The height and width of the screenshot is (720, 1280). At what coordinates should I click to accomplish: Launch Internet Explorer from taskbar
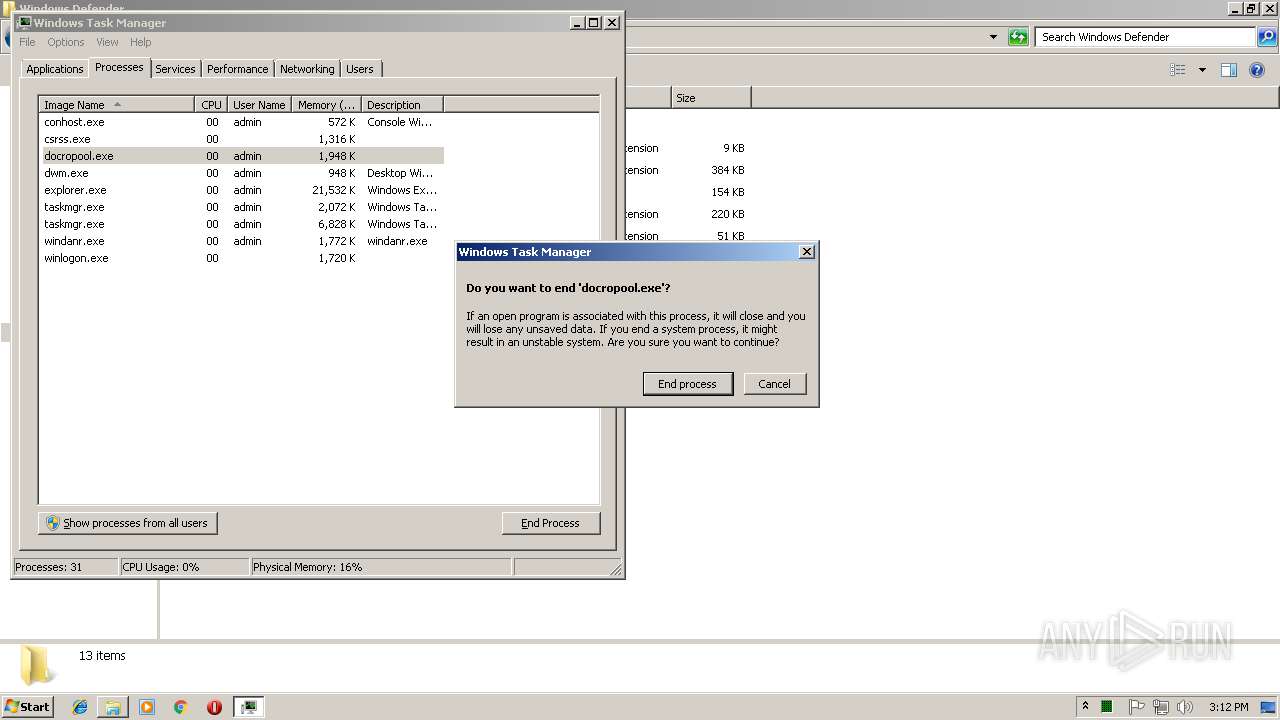(x=80, y=707)
